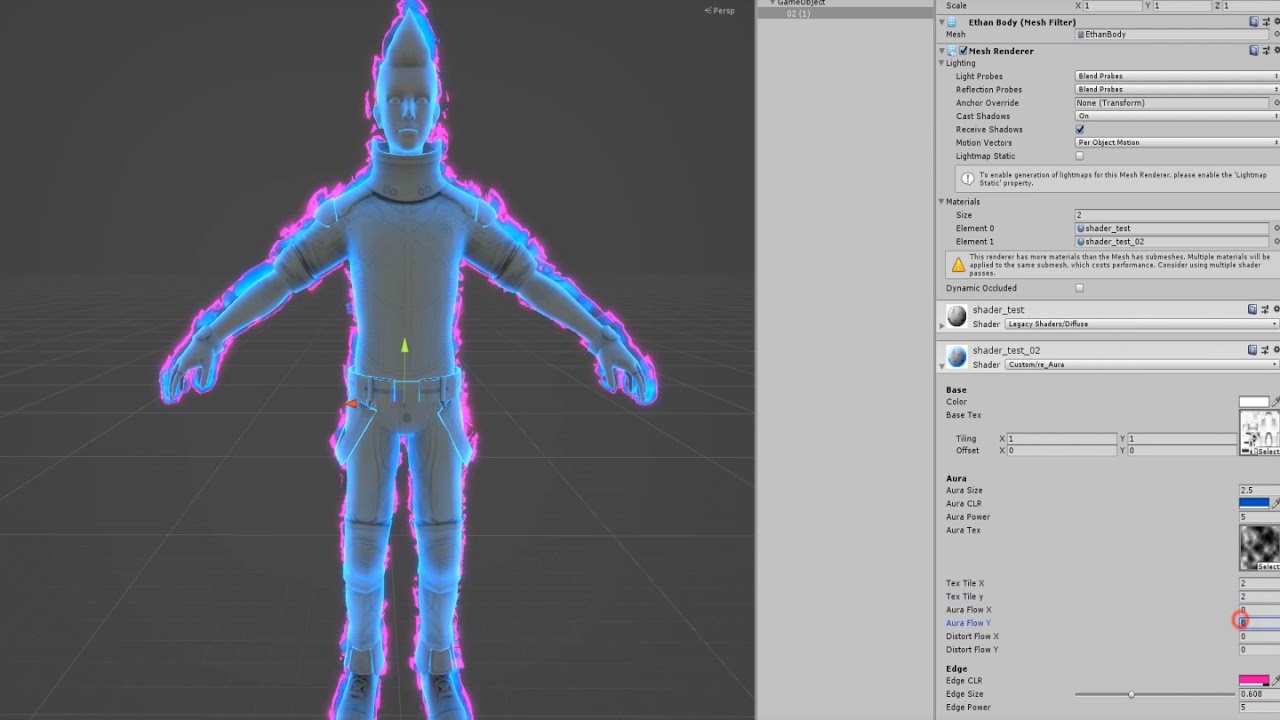This screenshot has width=1280, height=720.
Task: Open the Light Probes dropdown
Action: tap(1177, 76)
